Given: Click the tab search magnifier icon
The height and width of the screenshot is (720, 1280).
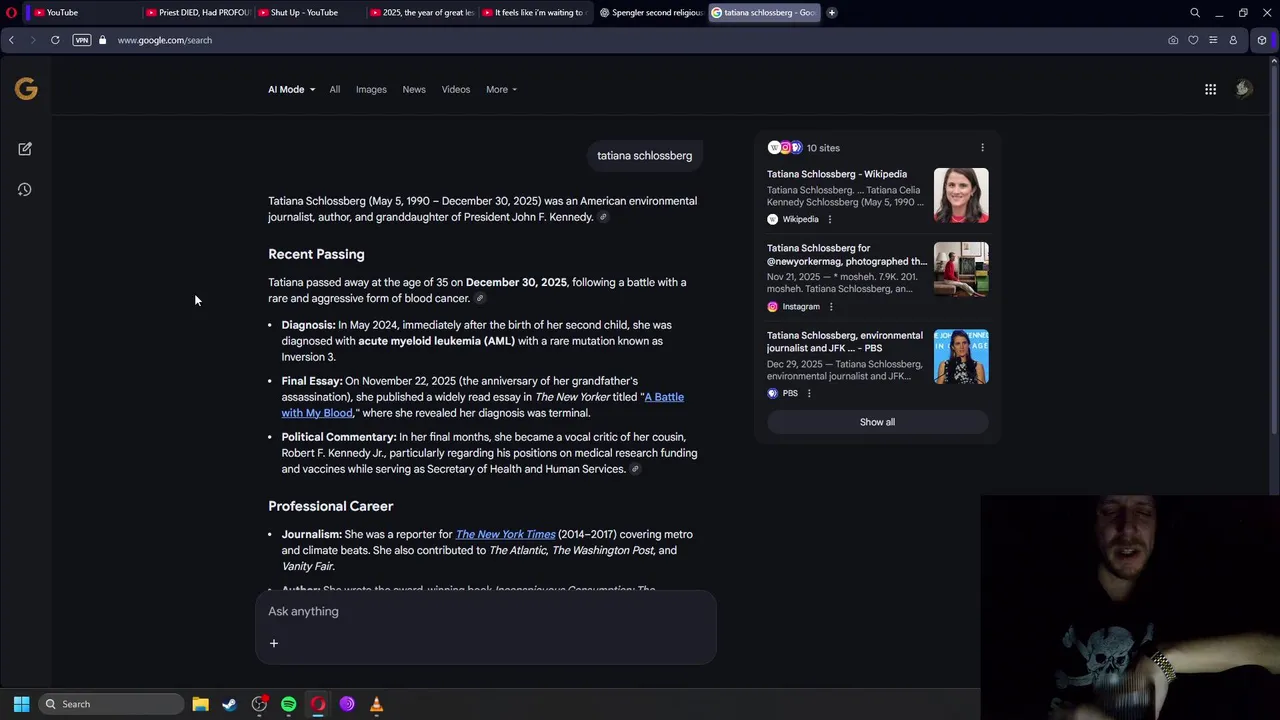Looking at the screenshot, I should tap(1195, 13).
